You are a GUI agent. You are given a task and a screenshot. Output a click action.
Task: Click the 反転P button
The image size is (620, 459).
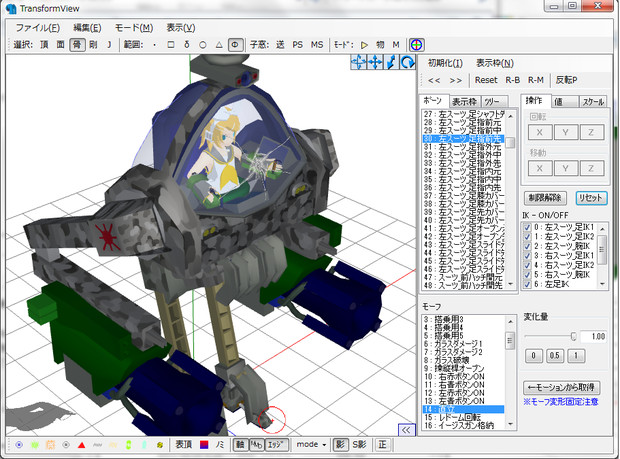tap(567, 80)
